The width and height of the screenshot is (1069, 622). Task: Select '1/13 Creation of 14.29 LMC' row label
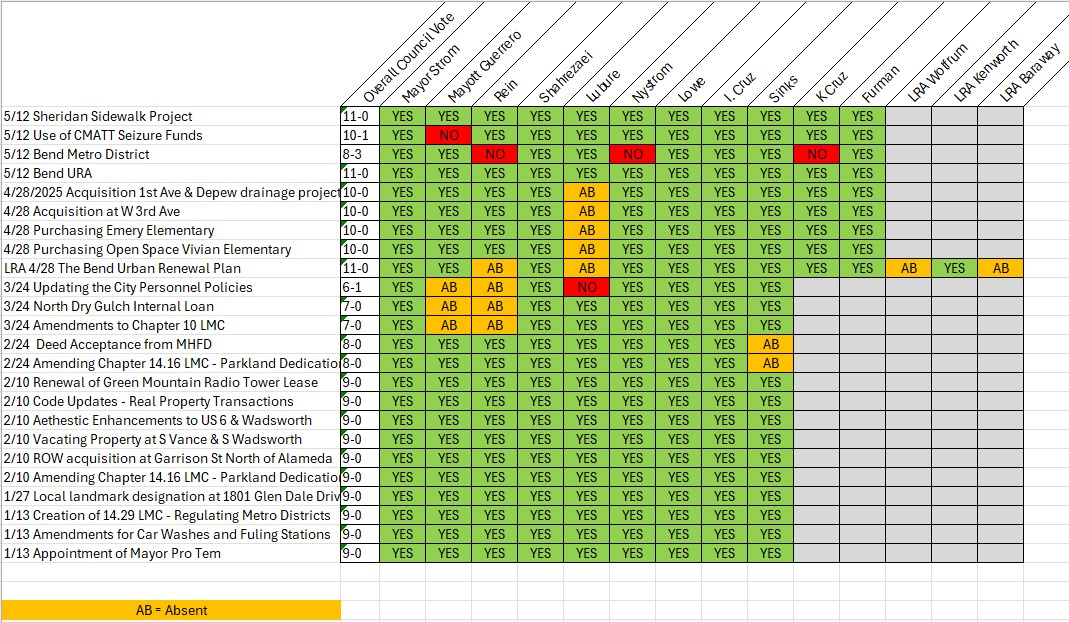170,516
